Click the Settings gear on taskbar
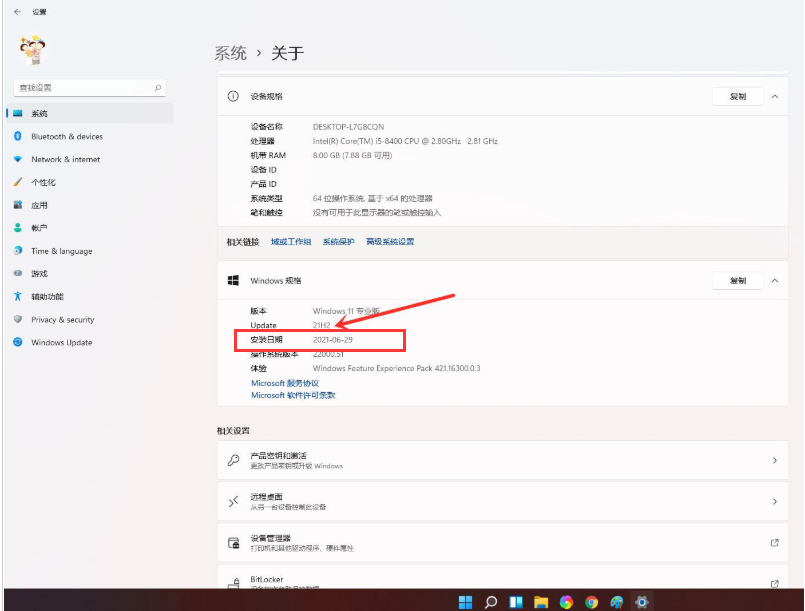This screenshot has width=805, height=611. click(x=642, y=602)
